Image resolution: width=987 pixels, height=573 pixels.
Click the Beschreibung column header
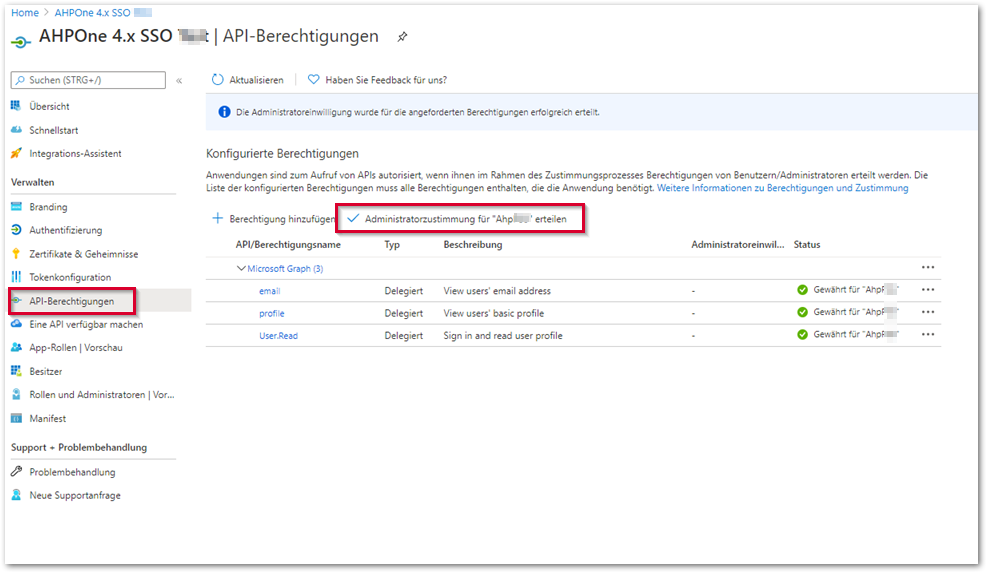(x=473, y=245)
